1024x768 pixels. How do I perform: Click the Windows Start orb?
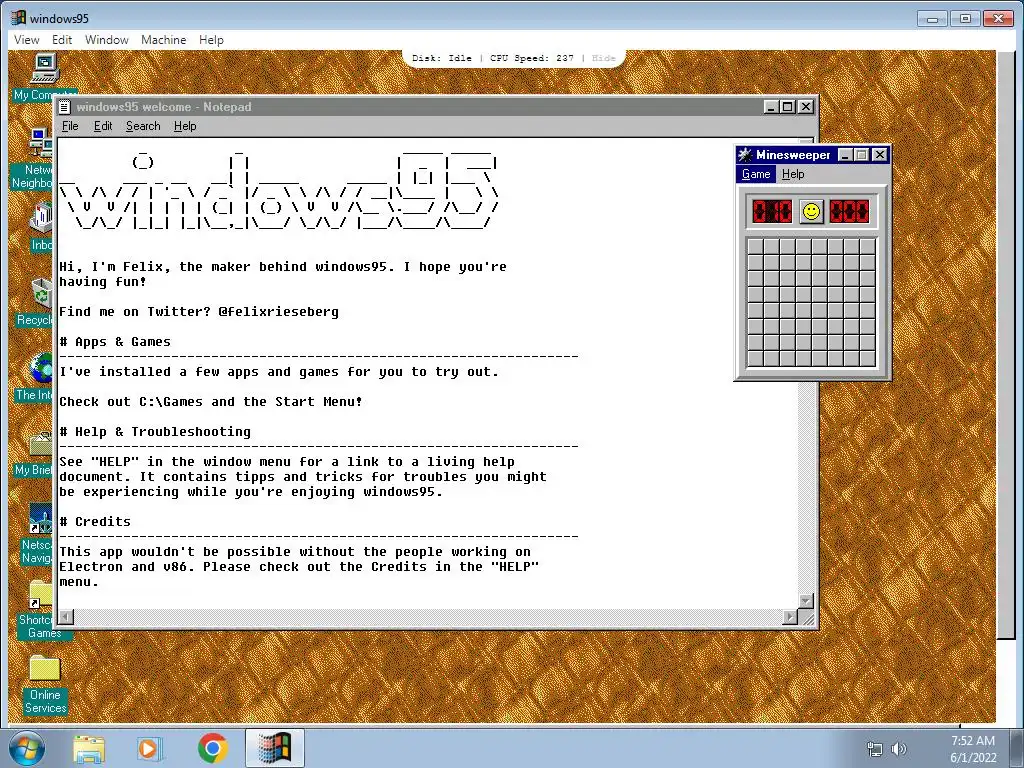pyautogui.click(x=27, y=749)
